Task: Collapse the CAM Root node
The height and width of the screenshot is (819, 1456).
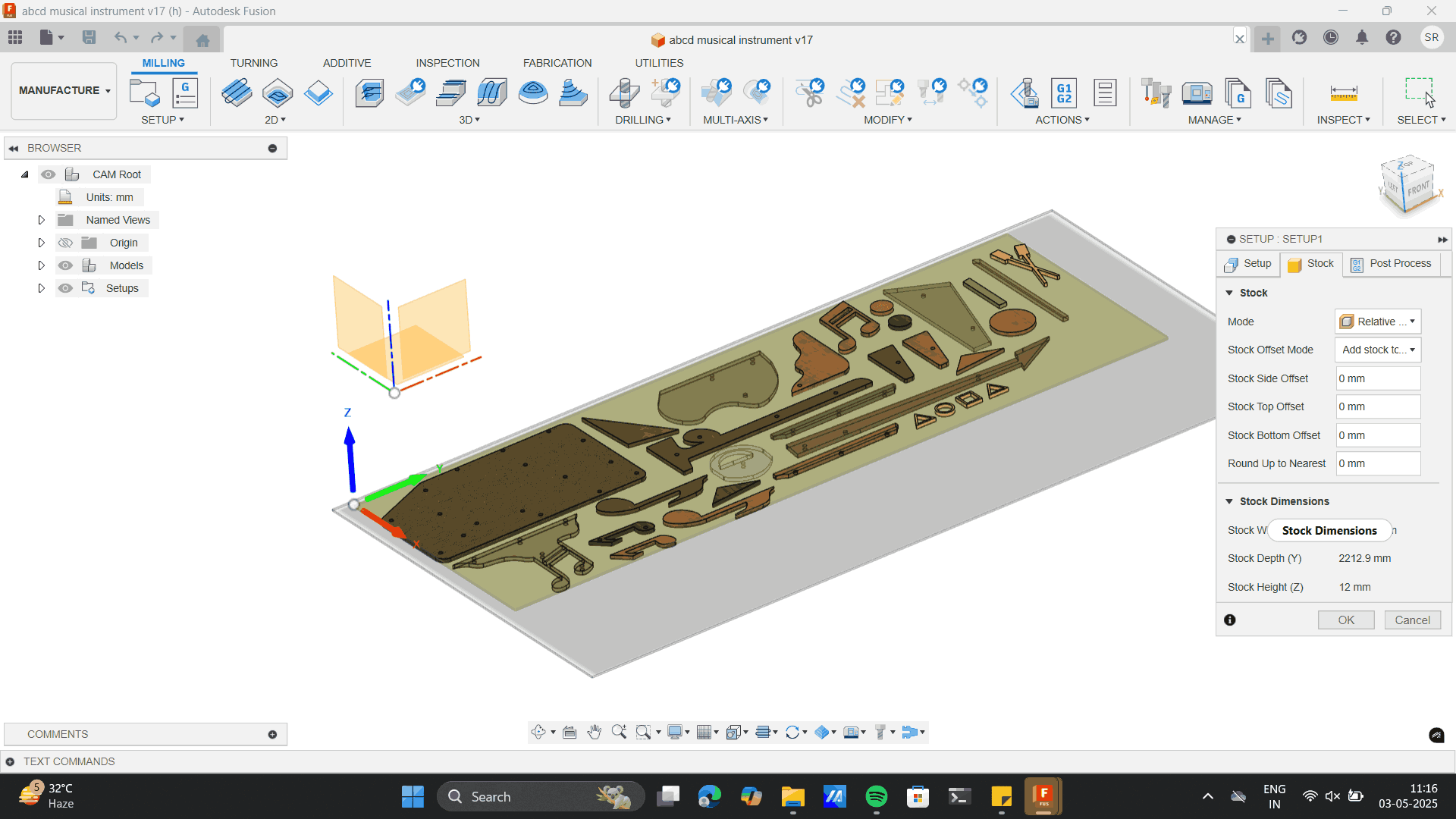Action: [25, 174]
